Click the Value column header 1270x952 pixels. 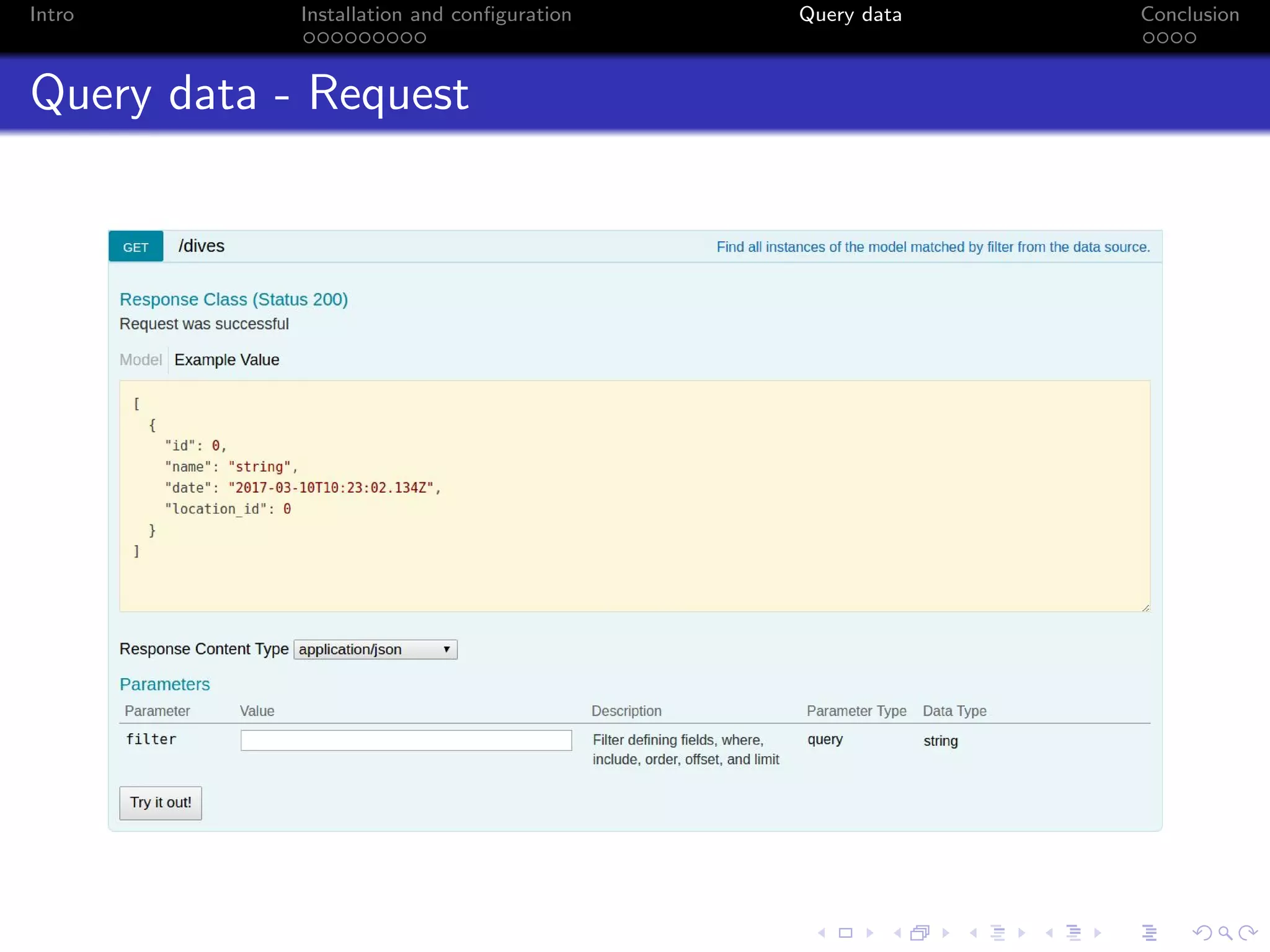[257, 711]
